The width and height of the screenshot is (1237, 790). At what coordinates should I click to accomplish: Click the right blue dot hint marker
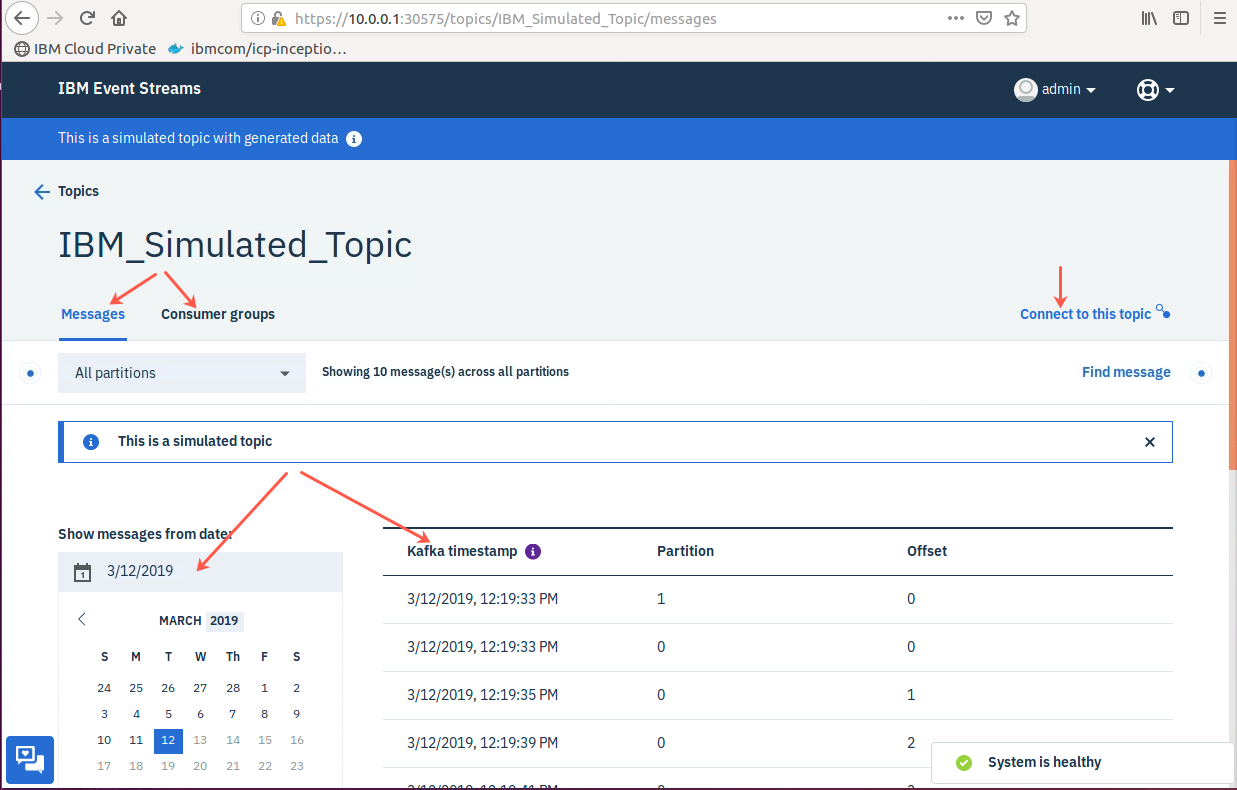(x=1202, y=373)
